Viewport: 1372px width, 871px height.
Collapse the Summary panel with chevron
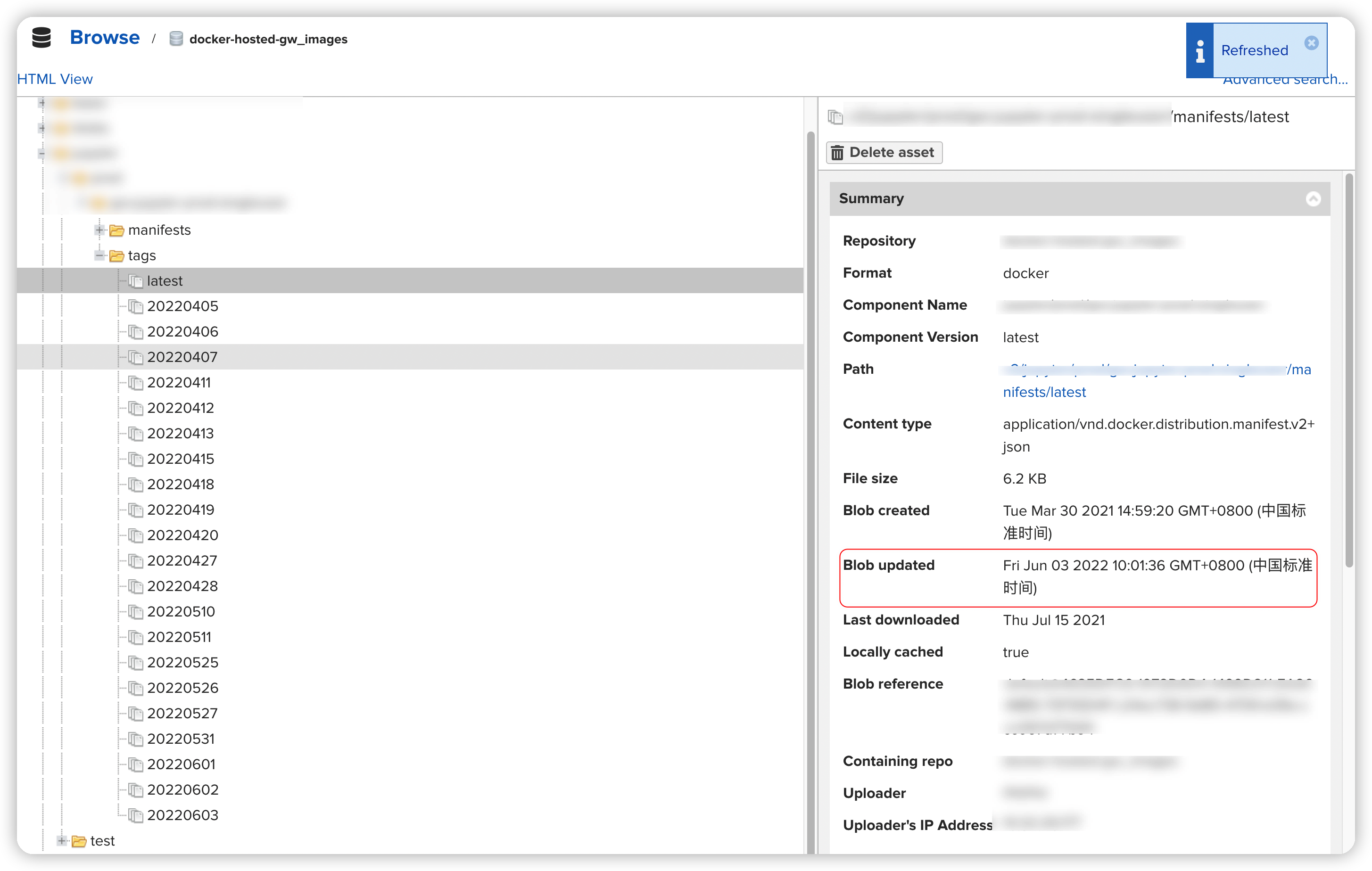(1313, 199)
